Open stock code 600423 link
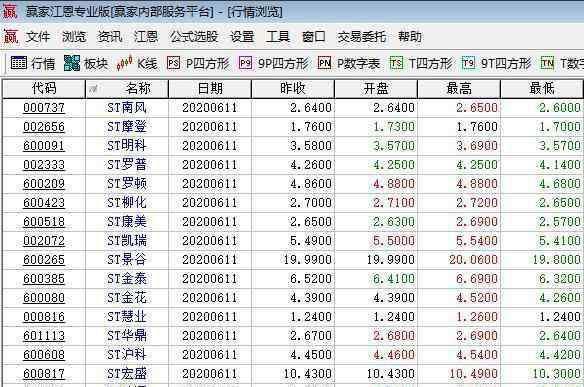 44,203
